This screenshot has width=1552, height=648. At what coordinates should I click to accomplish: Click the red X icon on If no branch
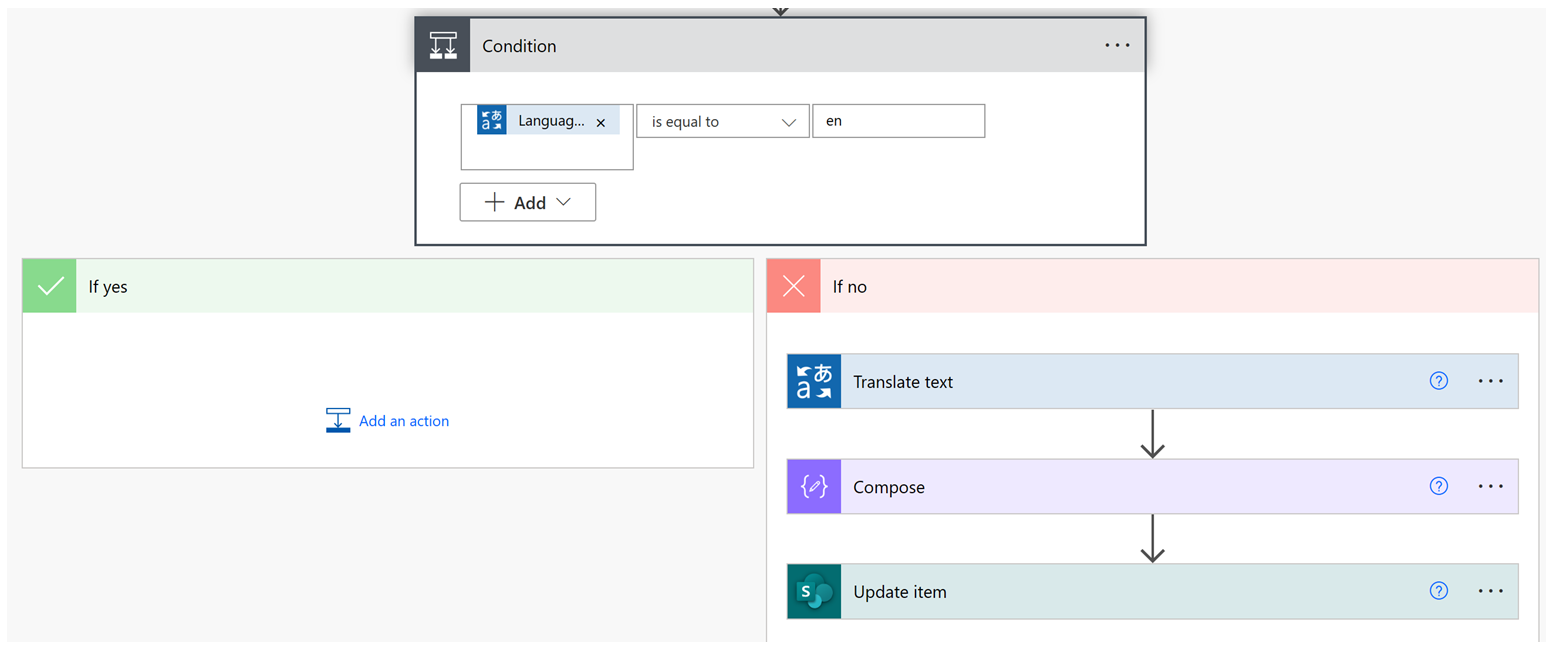click(793, 286)
